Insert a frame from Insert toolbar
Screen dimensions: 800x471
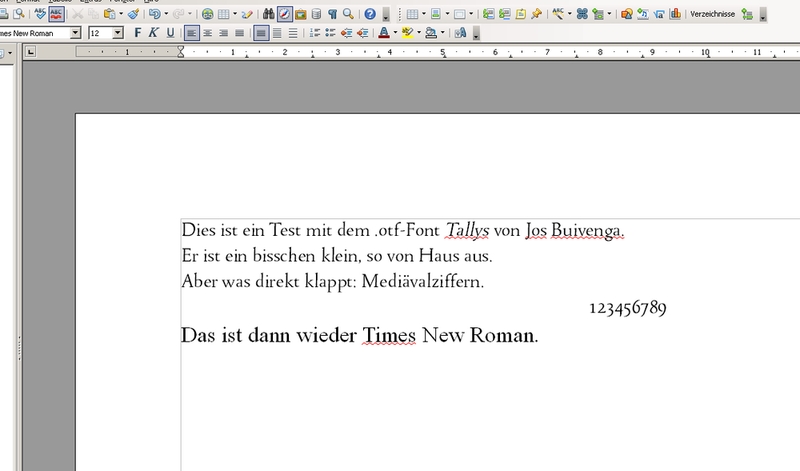(459, 14)
